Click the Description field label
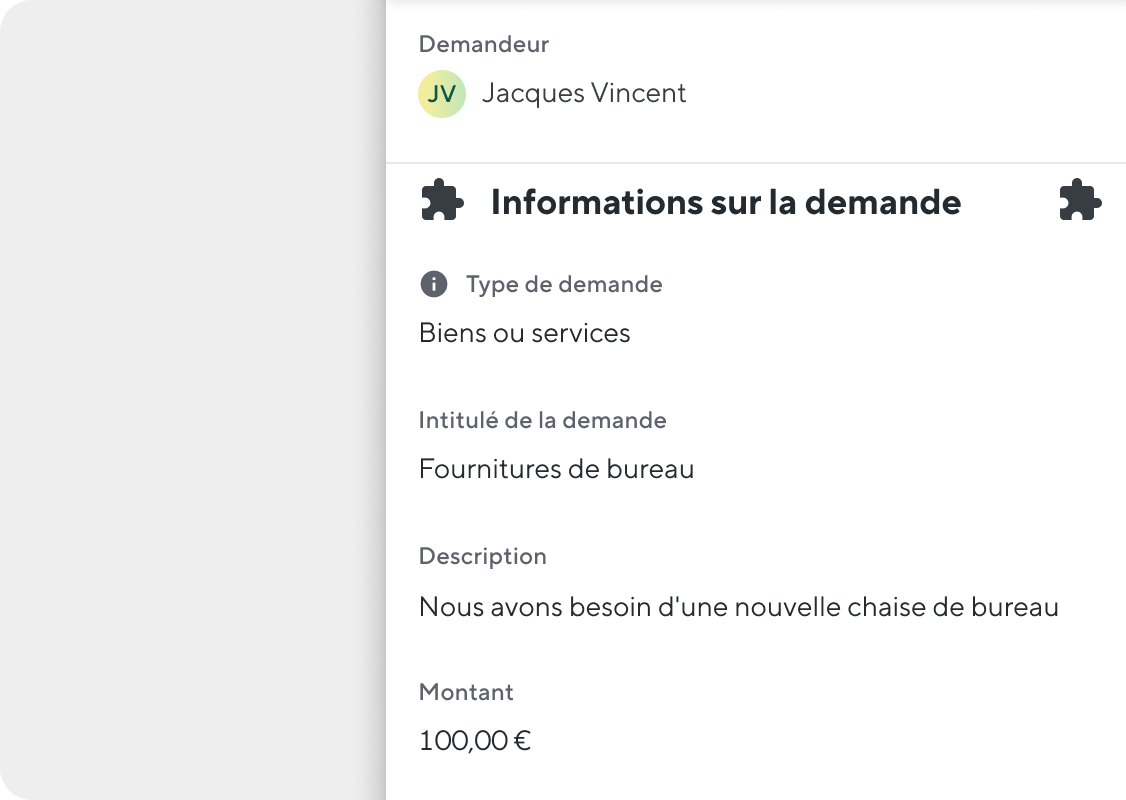 click(483, 557)
